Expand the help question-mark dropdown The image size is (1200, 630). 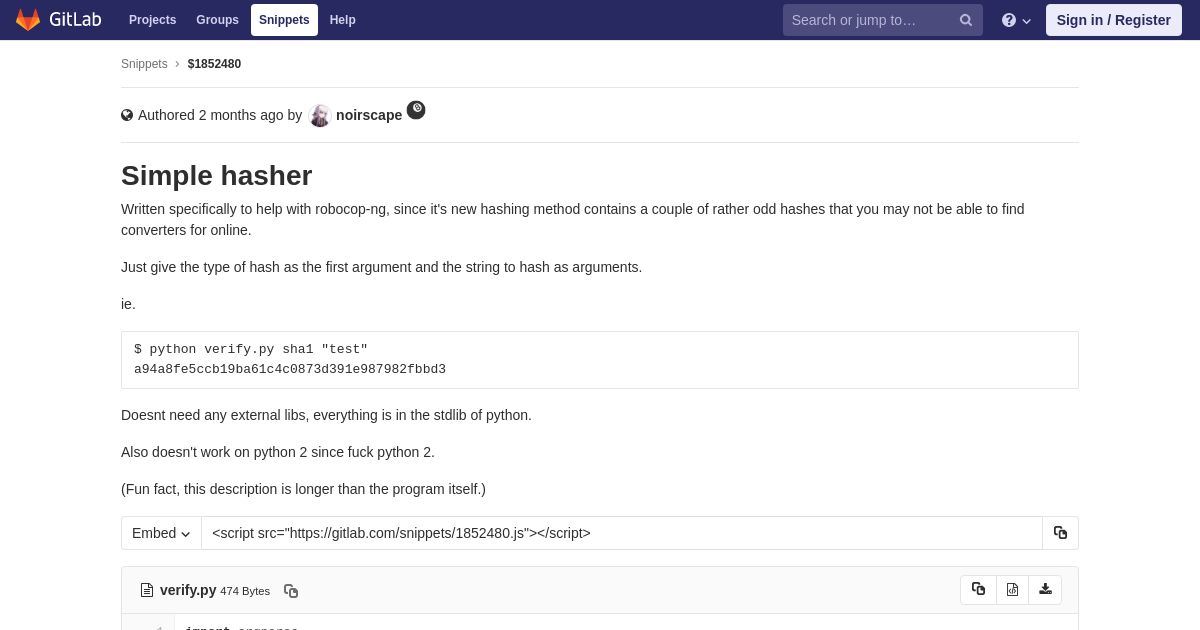(1016, 20)
